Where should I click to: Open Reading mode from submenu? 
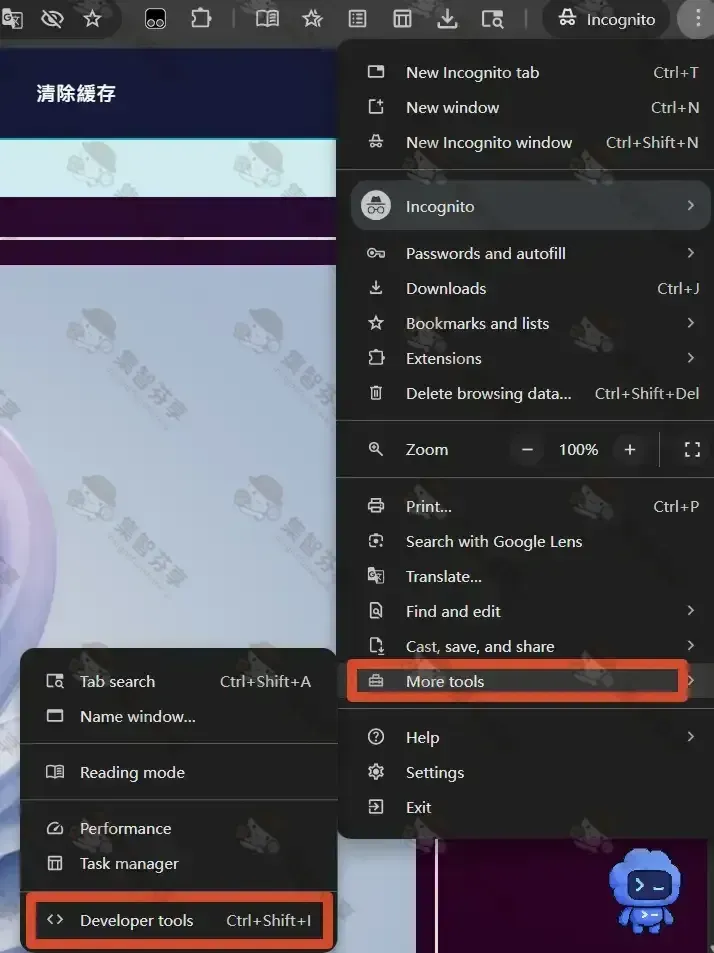(x=179, y=772)
